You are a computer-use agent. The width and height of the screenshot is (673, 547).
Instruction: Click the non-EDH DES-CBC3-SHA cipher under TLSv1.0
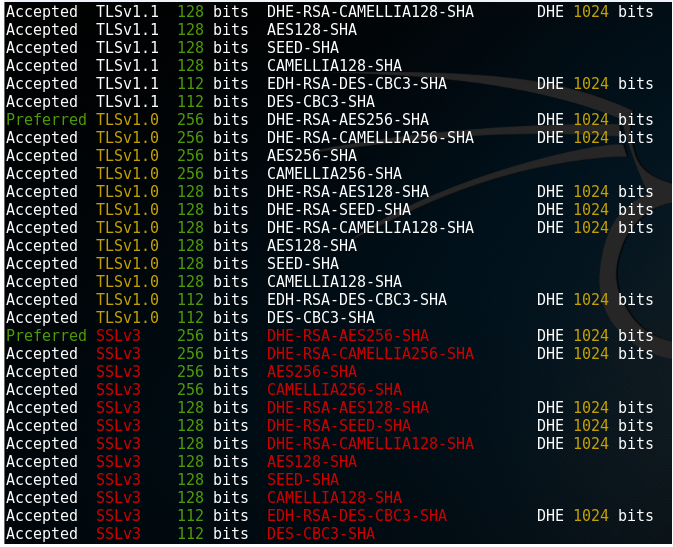[x=321, y=318]
